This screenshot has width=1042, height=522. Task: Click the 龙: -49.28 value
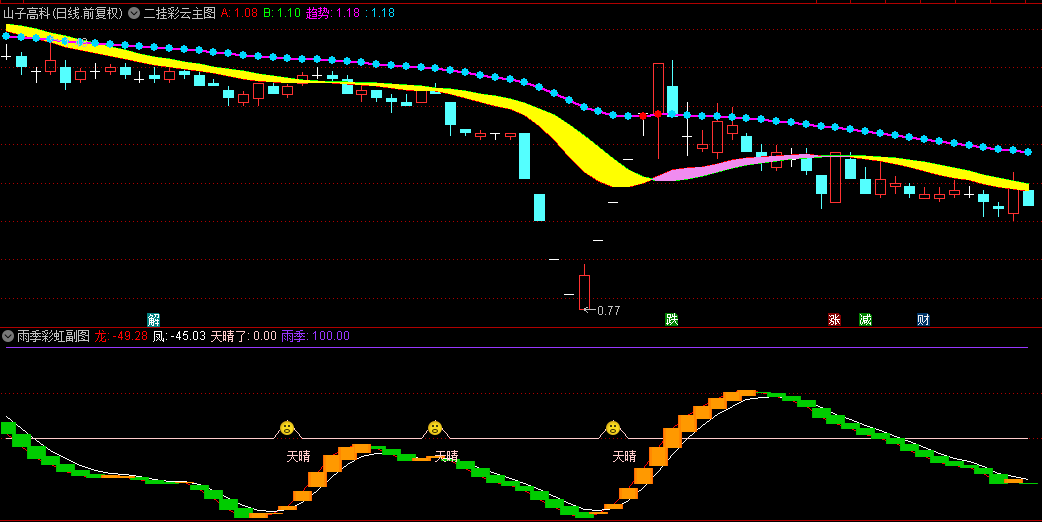(121, 336)
